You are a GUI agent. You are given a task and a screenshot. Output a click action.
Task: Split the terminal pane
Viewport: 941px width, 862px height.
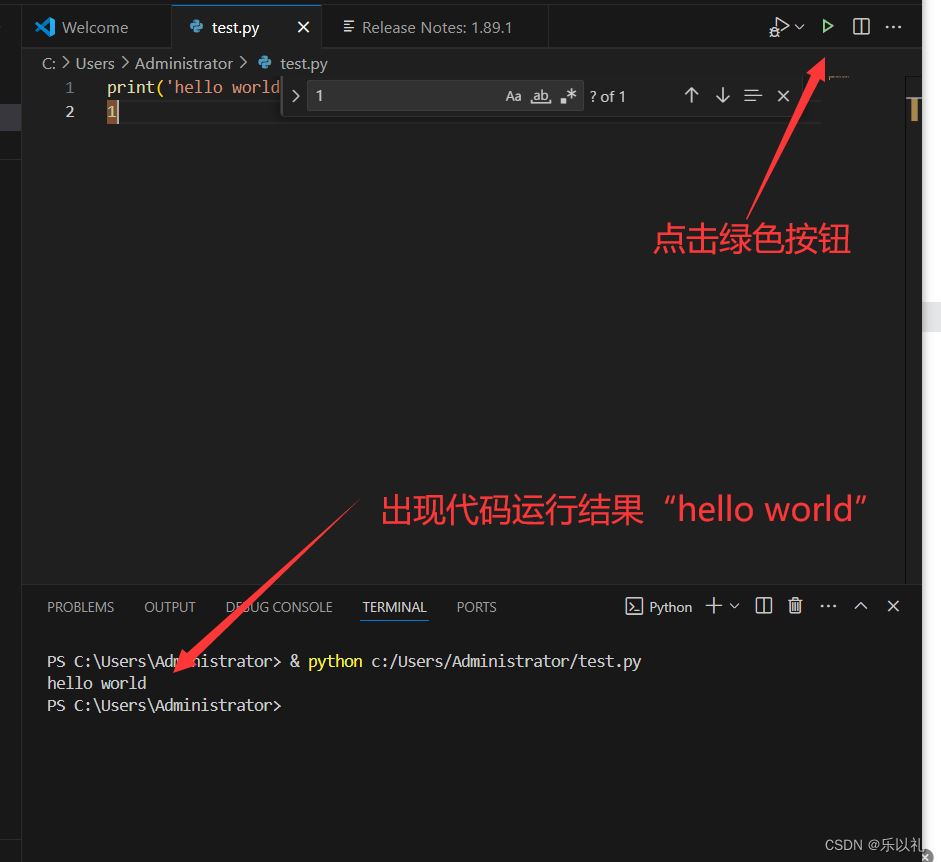763,605
